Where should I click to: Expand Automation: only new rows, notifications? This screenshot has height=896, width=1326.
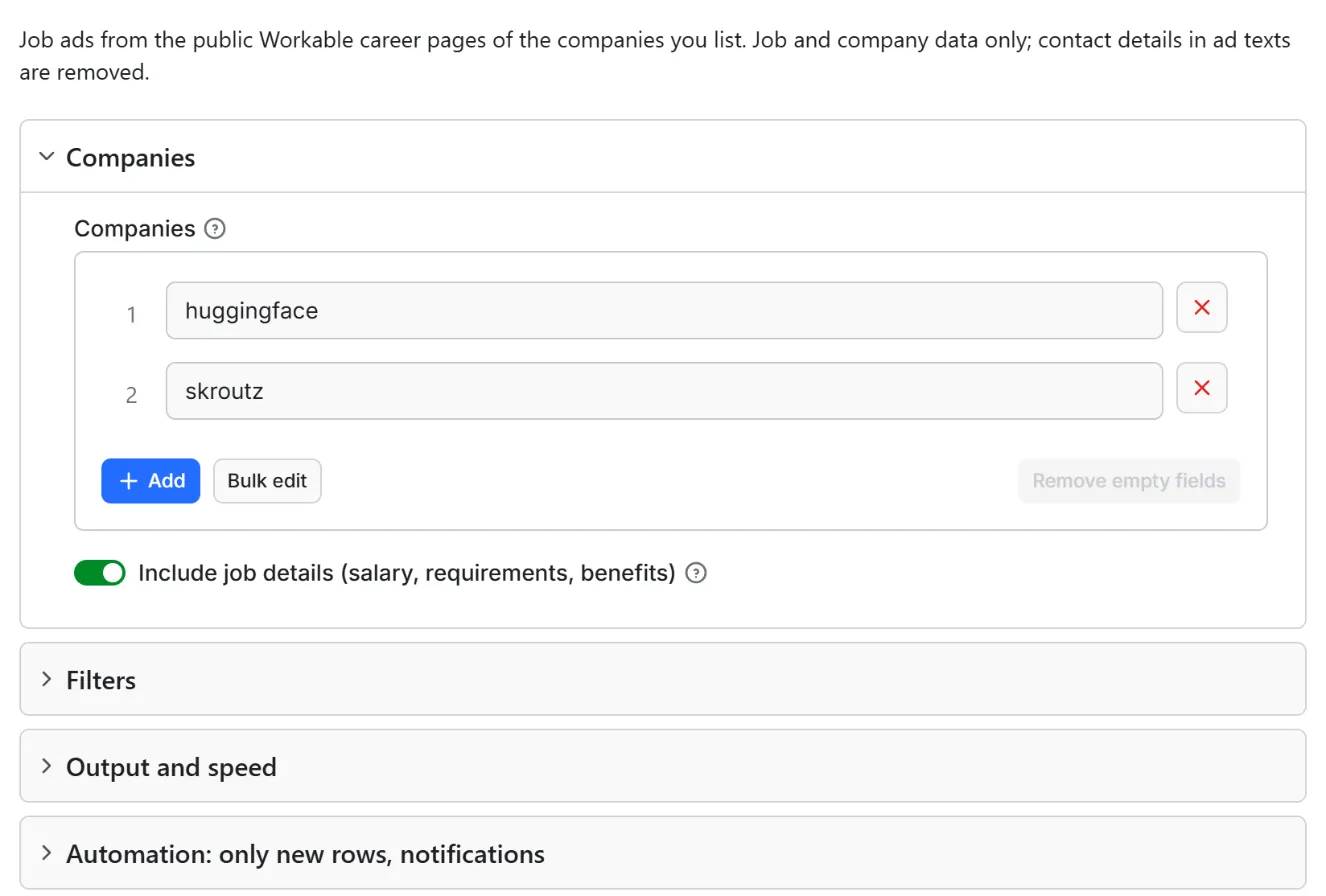[x=663, y=854]
